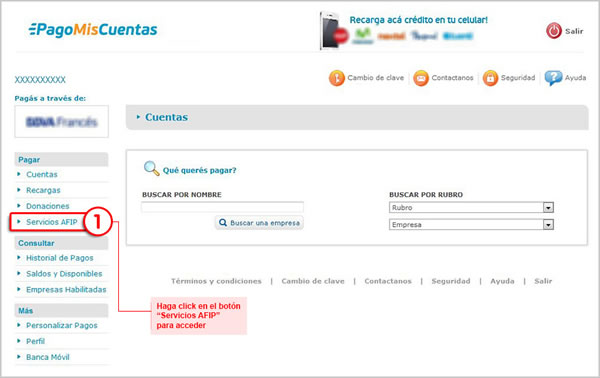Open the Rubro dropdown
Viewport: 600px width, 378px height.
tap(471, 207)
